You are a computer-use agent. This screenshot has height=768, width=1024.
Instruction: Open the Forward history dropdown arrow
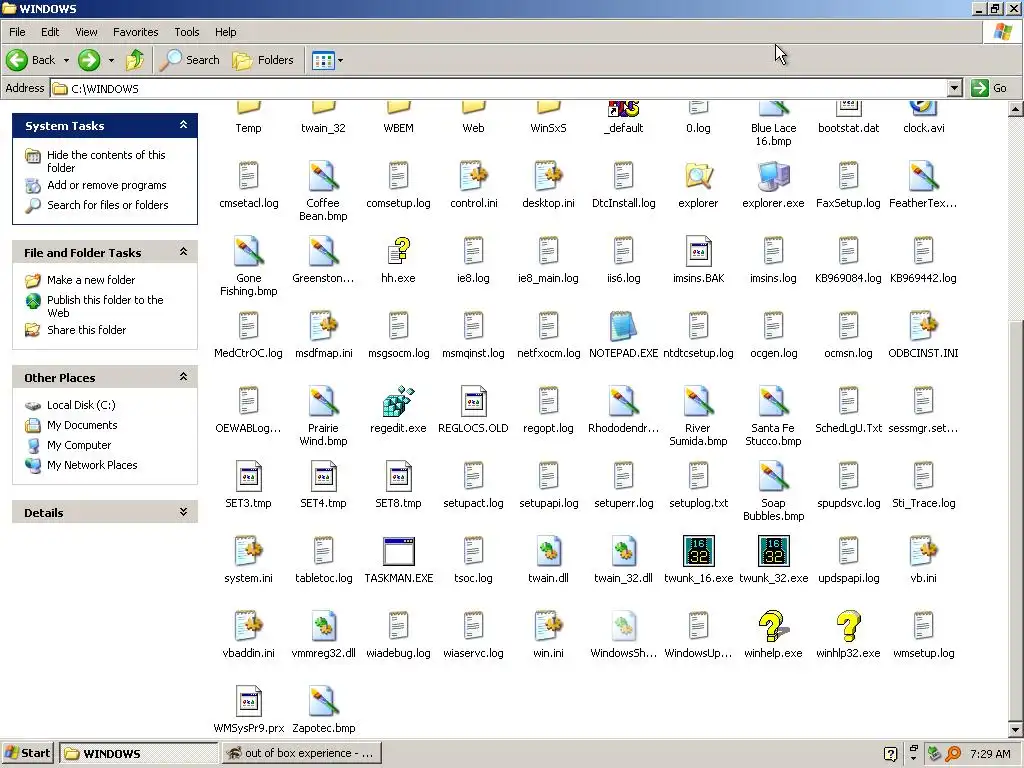(111, 60)
